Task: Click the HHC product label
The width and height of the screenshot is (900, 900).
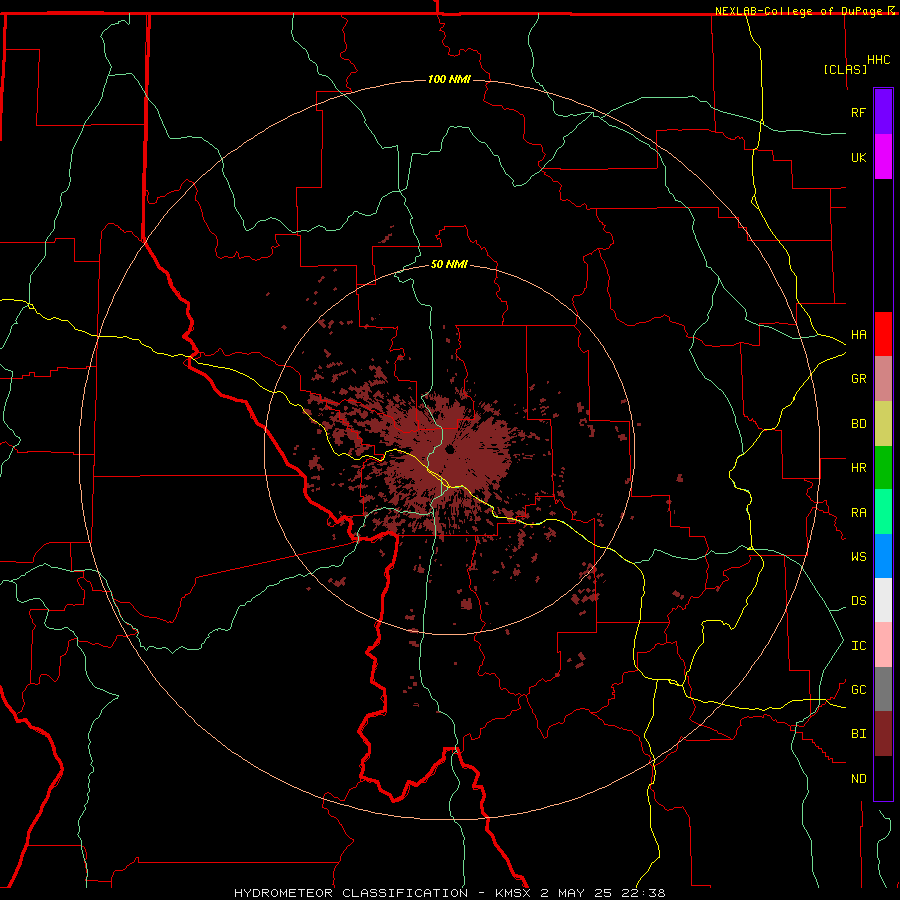Action: 878,60
